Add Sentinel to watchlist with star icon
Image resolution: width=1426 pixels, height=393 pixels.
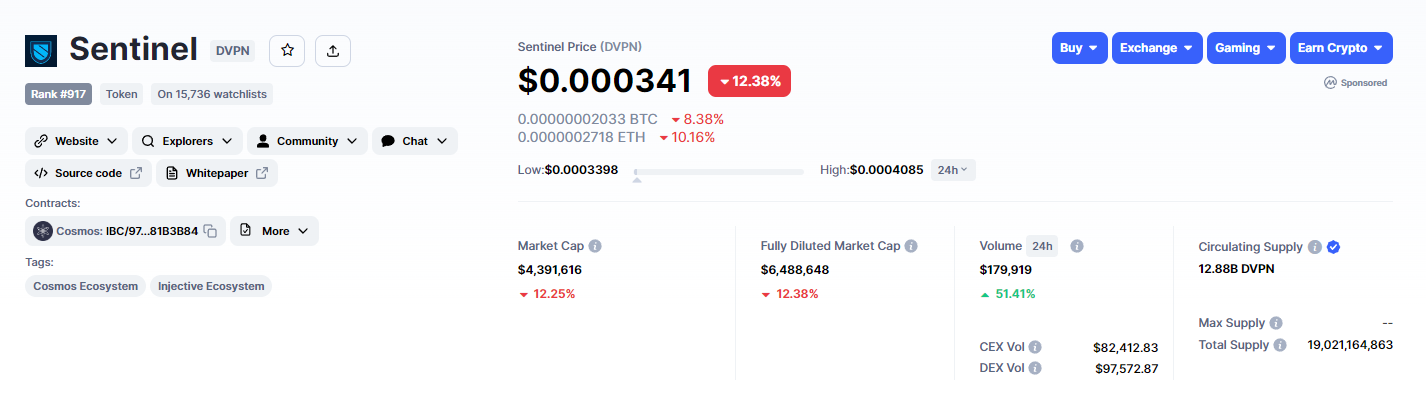(287, 50)
